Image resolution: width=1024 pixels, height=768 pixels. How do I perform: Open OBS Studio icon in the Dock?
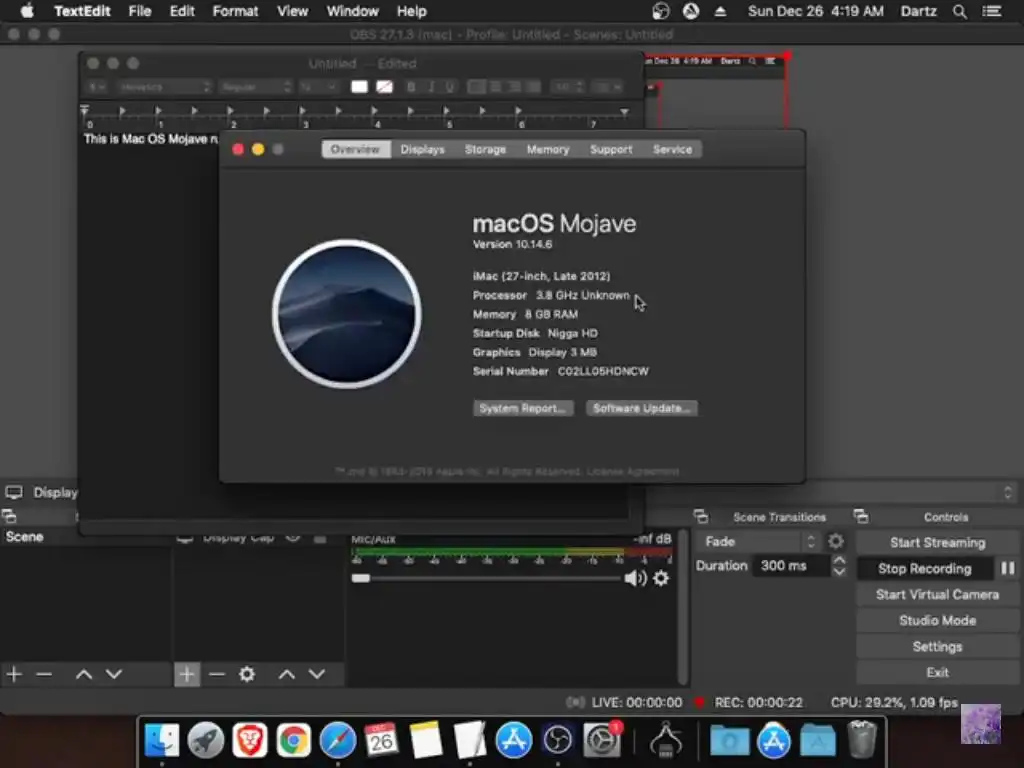coord(557,741)
